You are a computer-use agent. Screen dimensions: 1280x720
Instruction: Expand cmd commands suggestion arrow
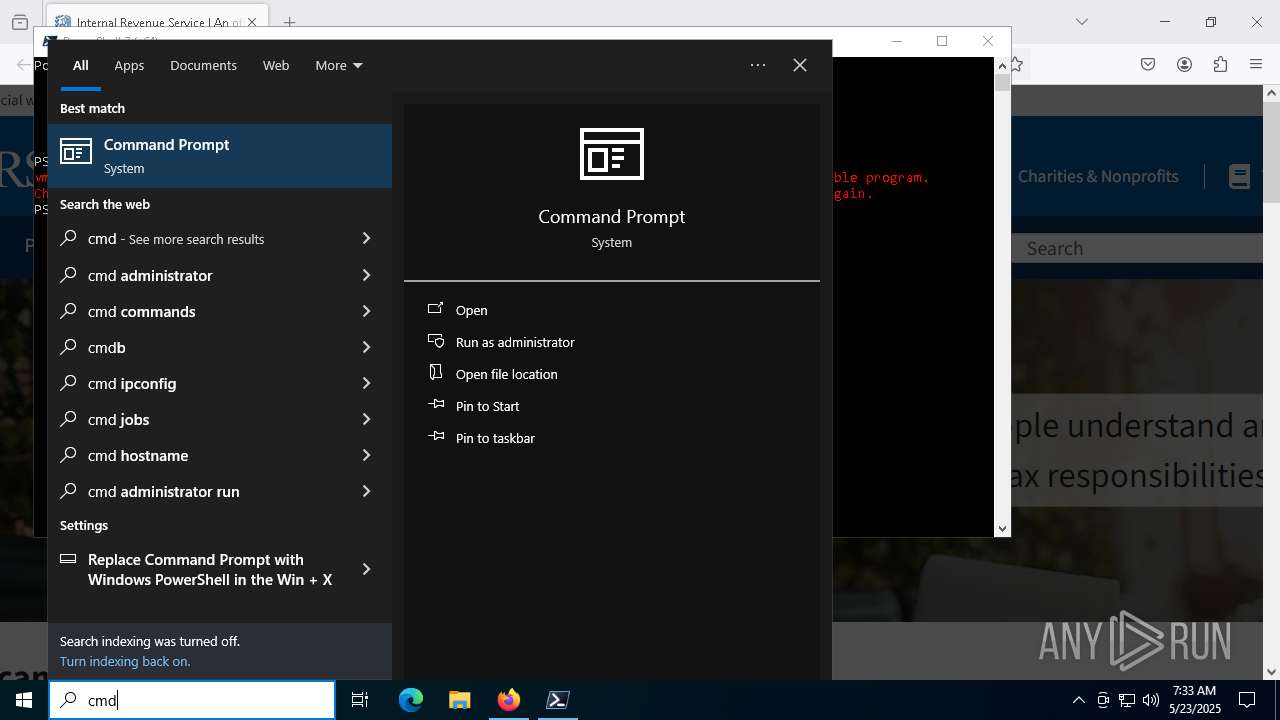[366, 311]
